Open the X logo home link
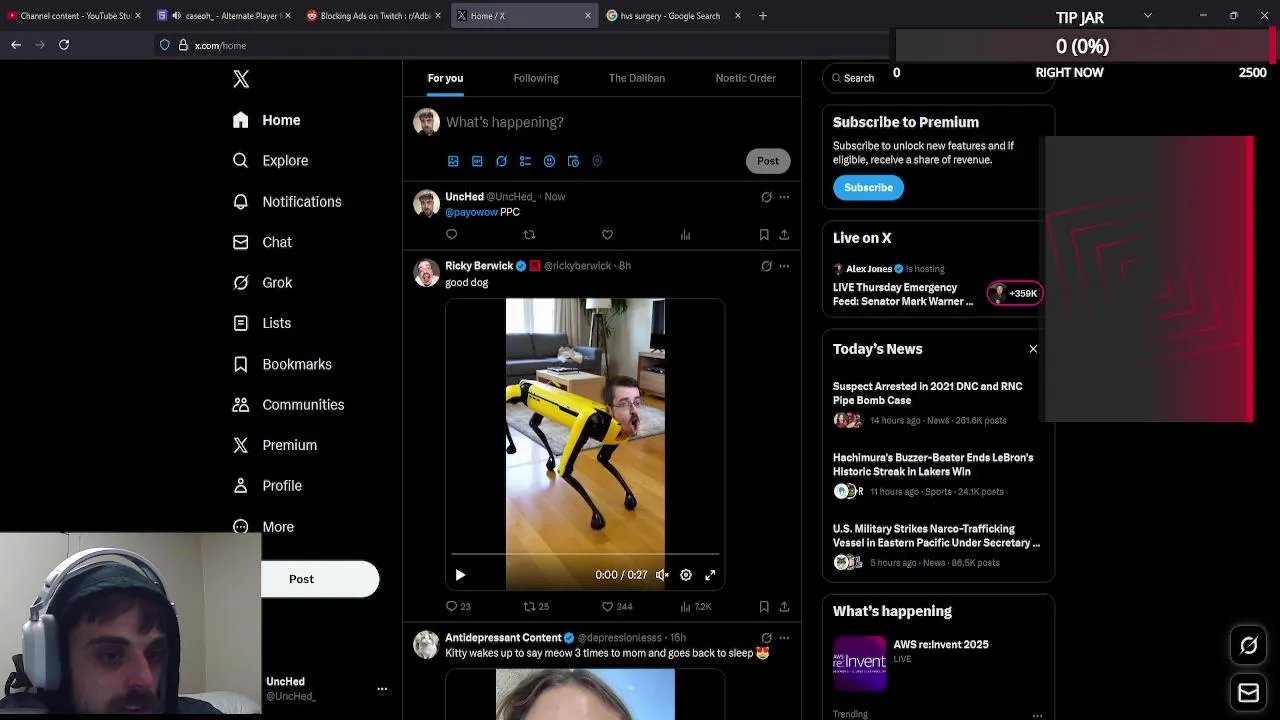This screenshot has height=720, width=1280. [241, 79]
